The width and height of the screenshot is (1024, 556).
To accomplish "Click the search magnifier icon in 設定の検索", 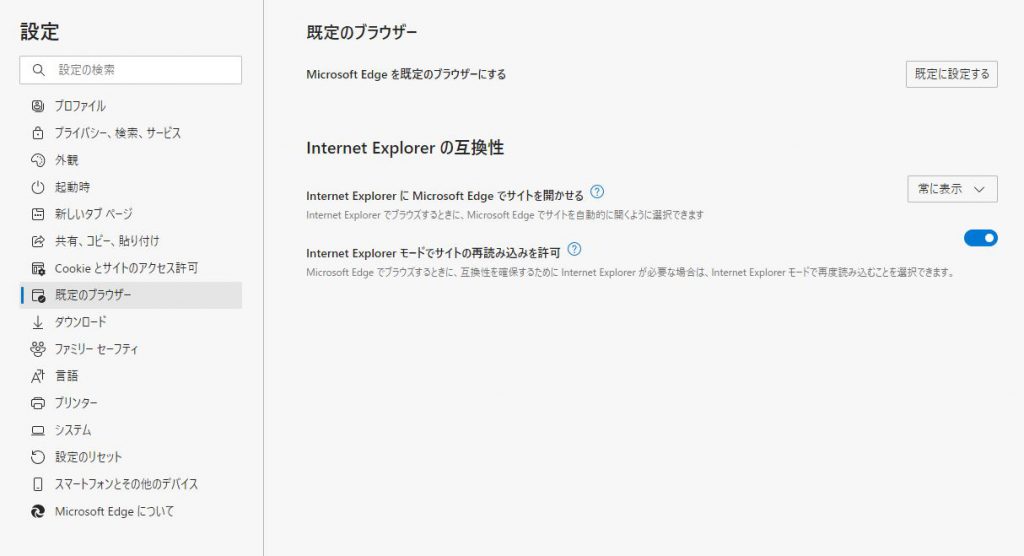I will tap(39, 70).
